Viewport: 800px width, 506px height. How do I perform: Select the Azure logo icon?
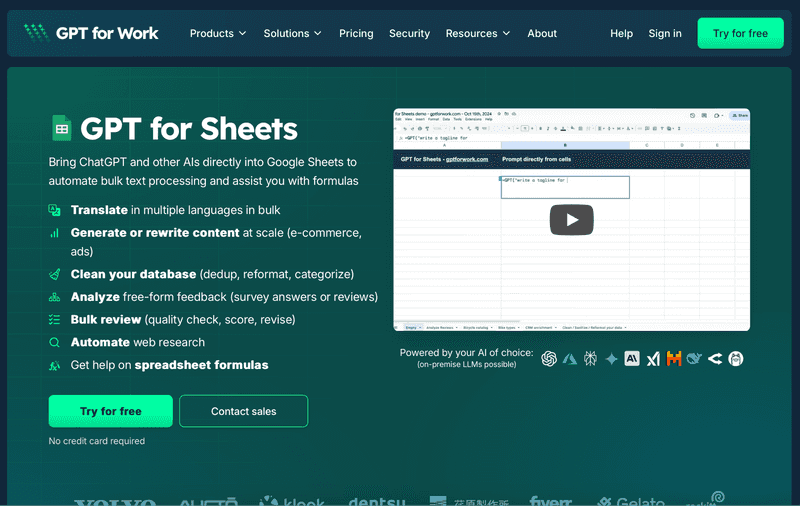point(570,359)
